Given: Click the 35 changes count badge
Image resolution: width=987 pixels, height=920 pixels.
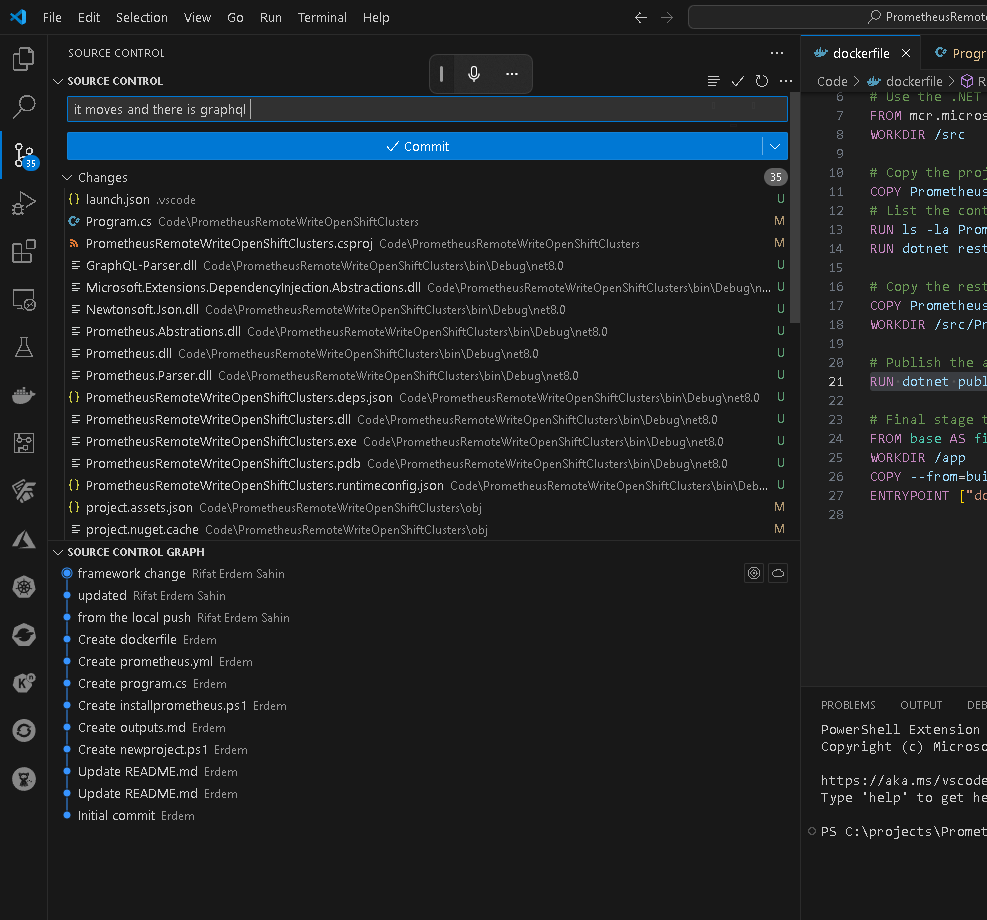Looking at the screenshot, I should point(776,177).
